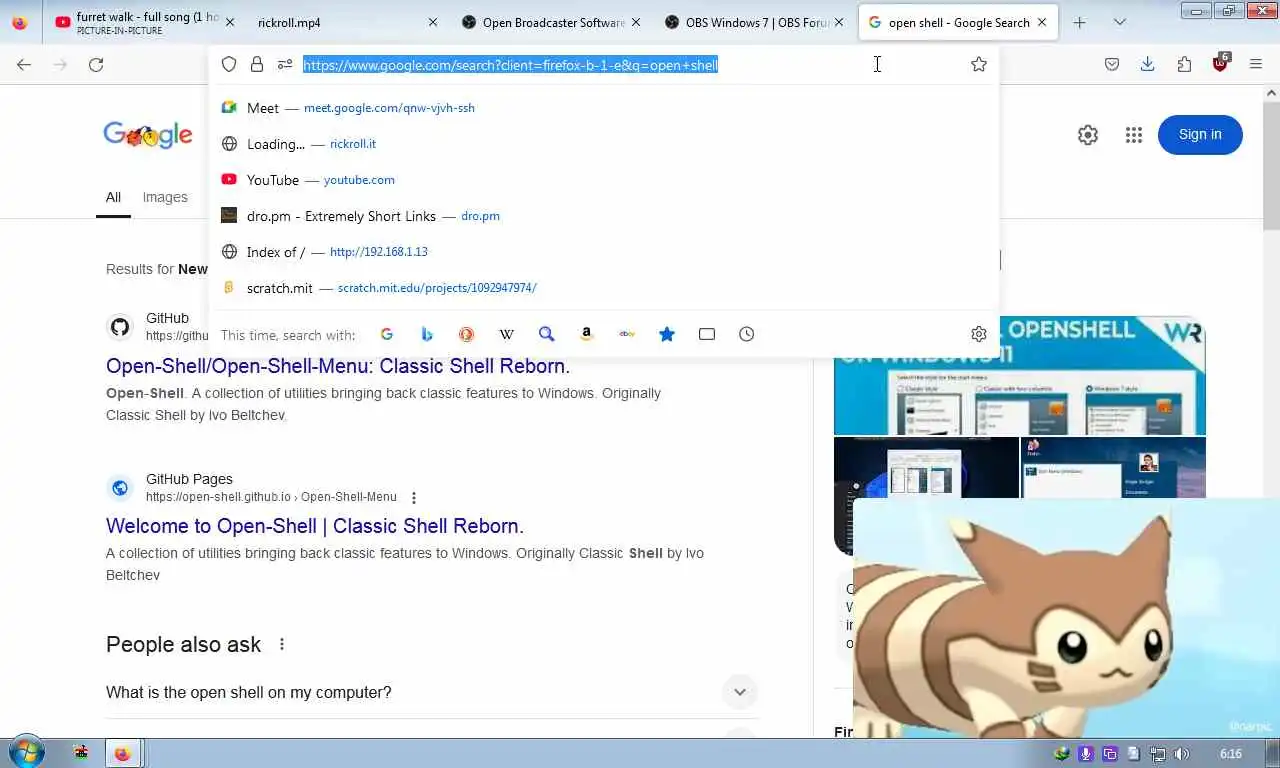The width and height of the screenshot is (1280, 768).
Task: Close the rickroll.mp4 tab
Action: [433, 22]
